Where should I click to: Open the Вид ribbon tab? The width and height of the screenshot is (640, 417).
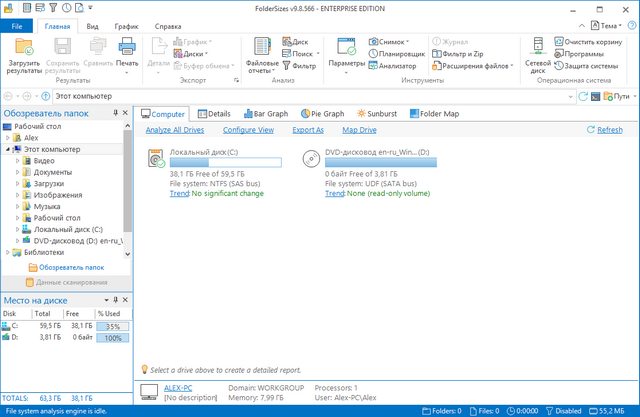pos(92,25)
